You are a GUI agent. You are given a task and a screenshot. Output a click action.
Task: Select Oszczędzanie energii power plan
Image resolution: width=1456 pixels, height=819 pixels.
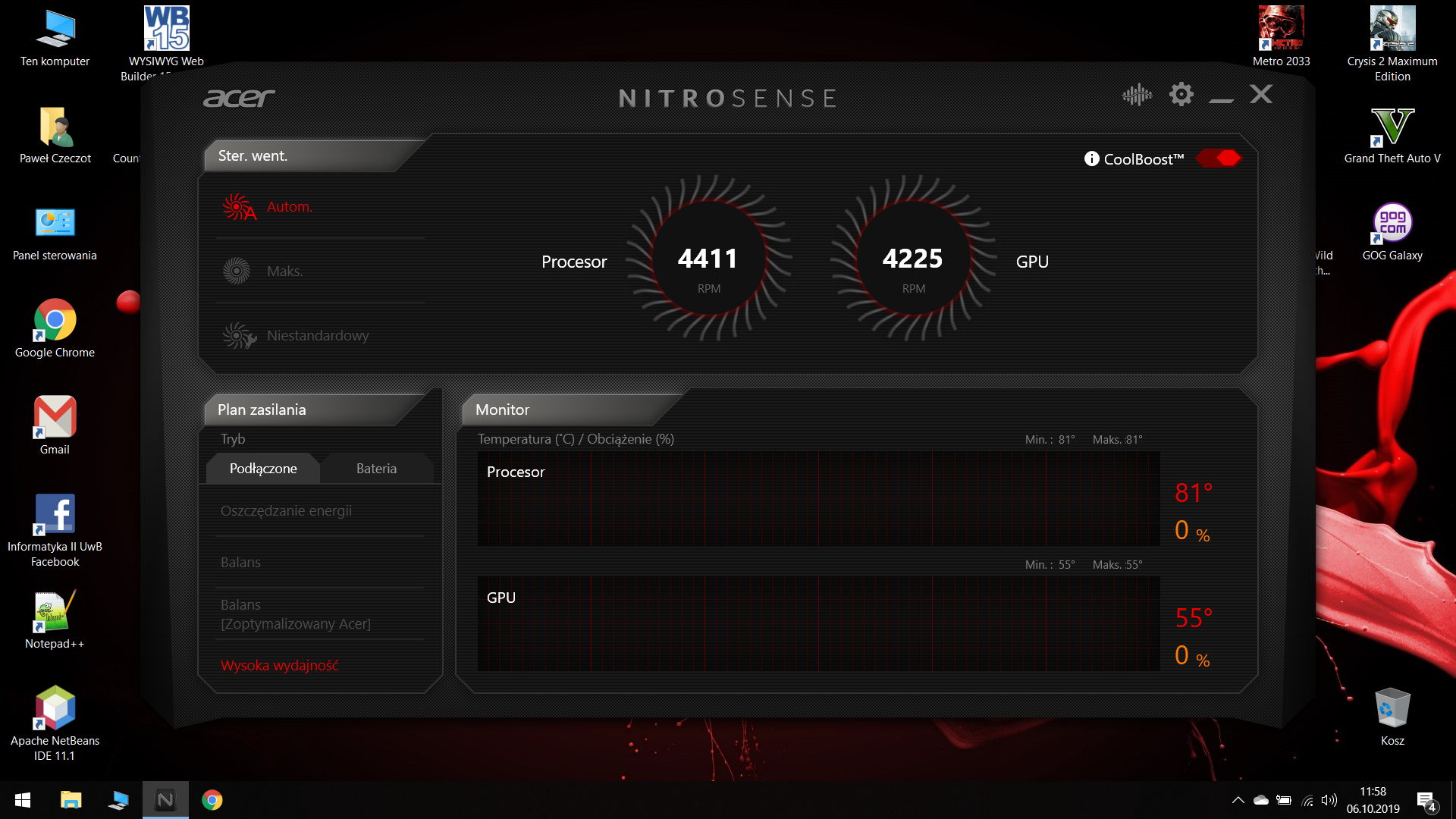(285, 510)
